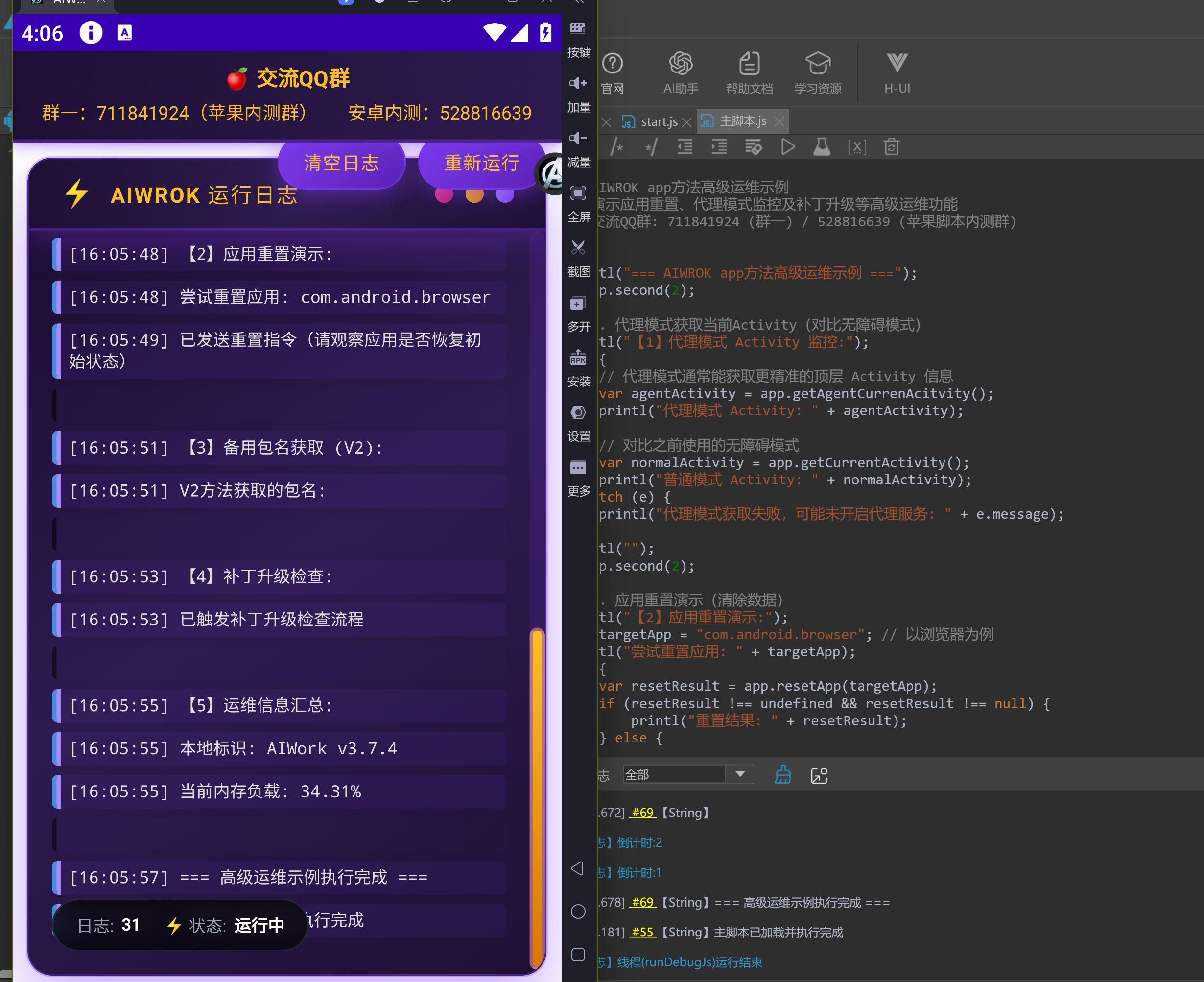Tap the 重新运行 rerun button
The image size is (1204, 982).
(x=482, y=164)
